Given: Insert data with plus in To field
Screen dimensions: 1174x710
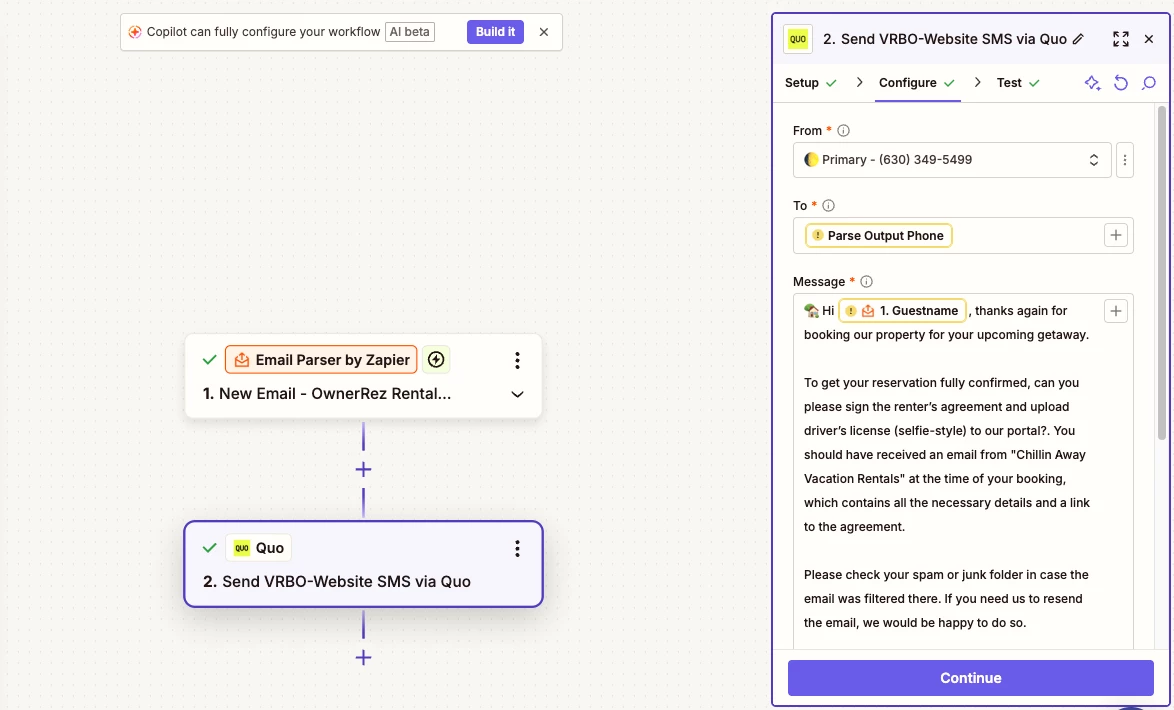Looking at the screenshot, I should [1116, 235].
